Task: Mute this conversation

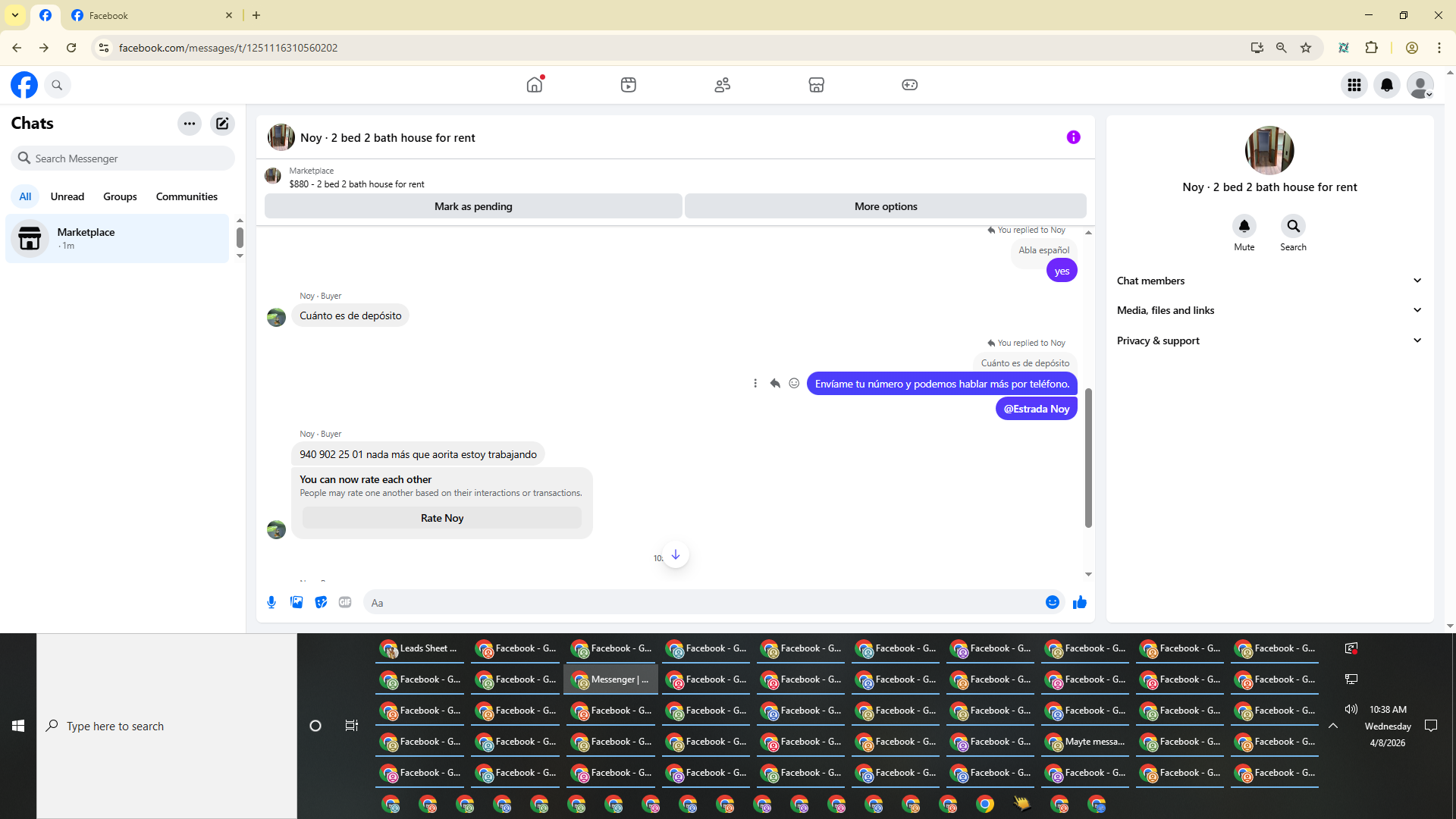Action: click(x=1244, y=227)
